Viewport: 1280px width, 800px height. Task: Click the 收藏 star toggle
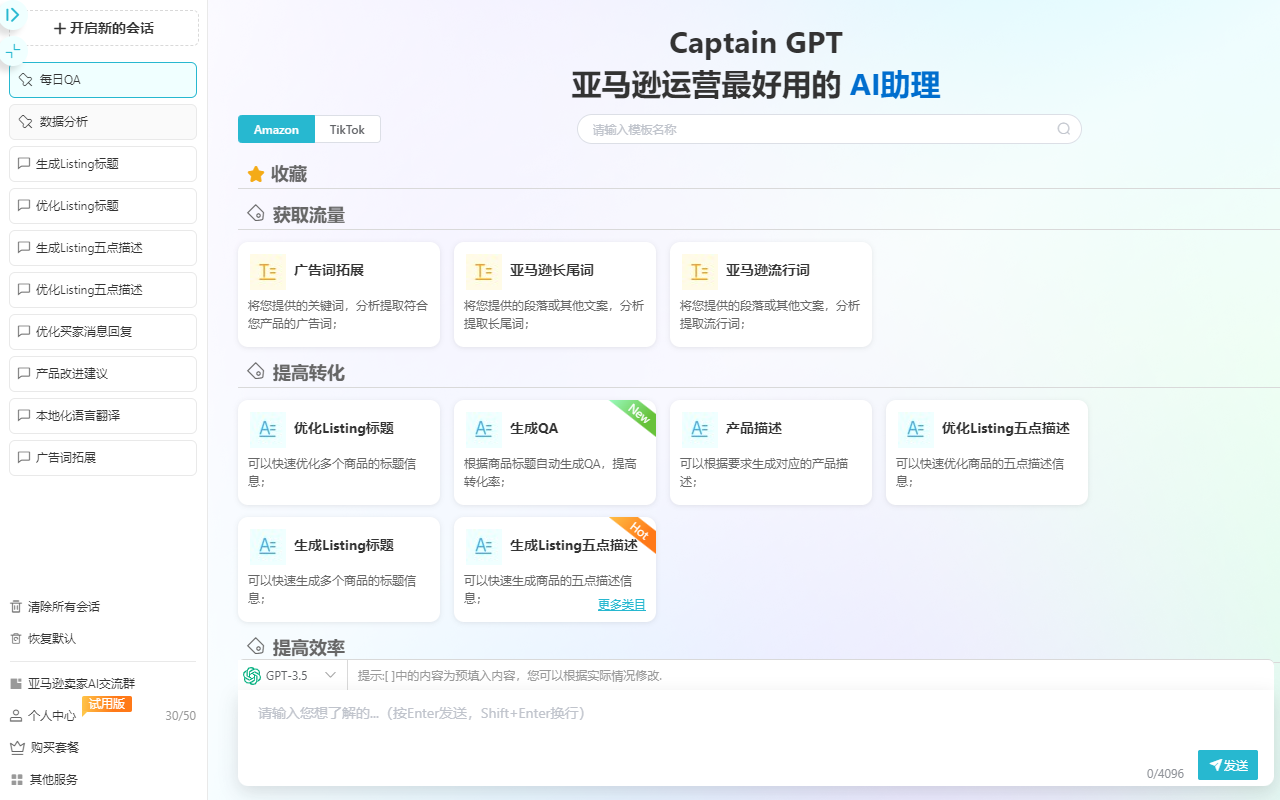[256, 173]
